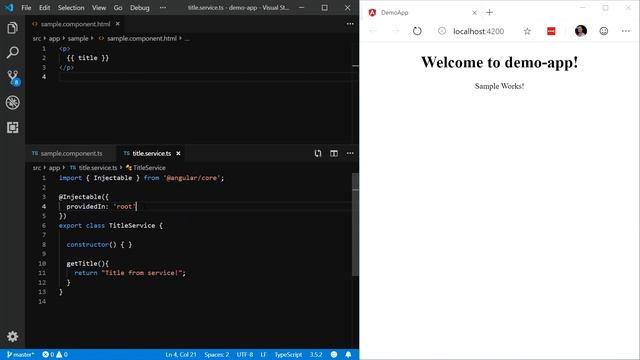Open browser settings and more menu

point(626,31)
